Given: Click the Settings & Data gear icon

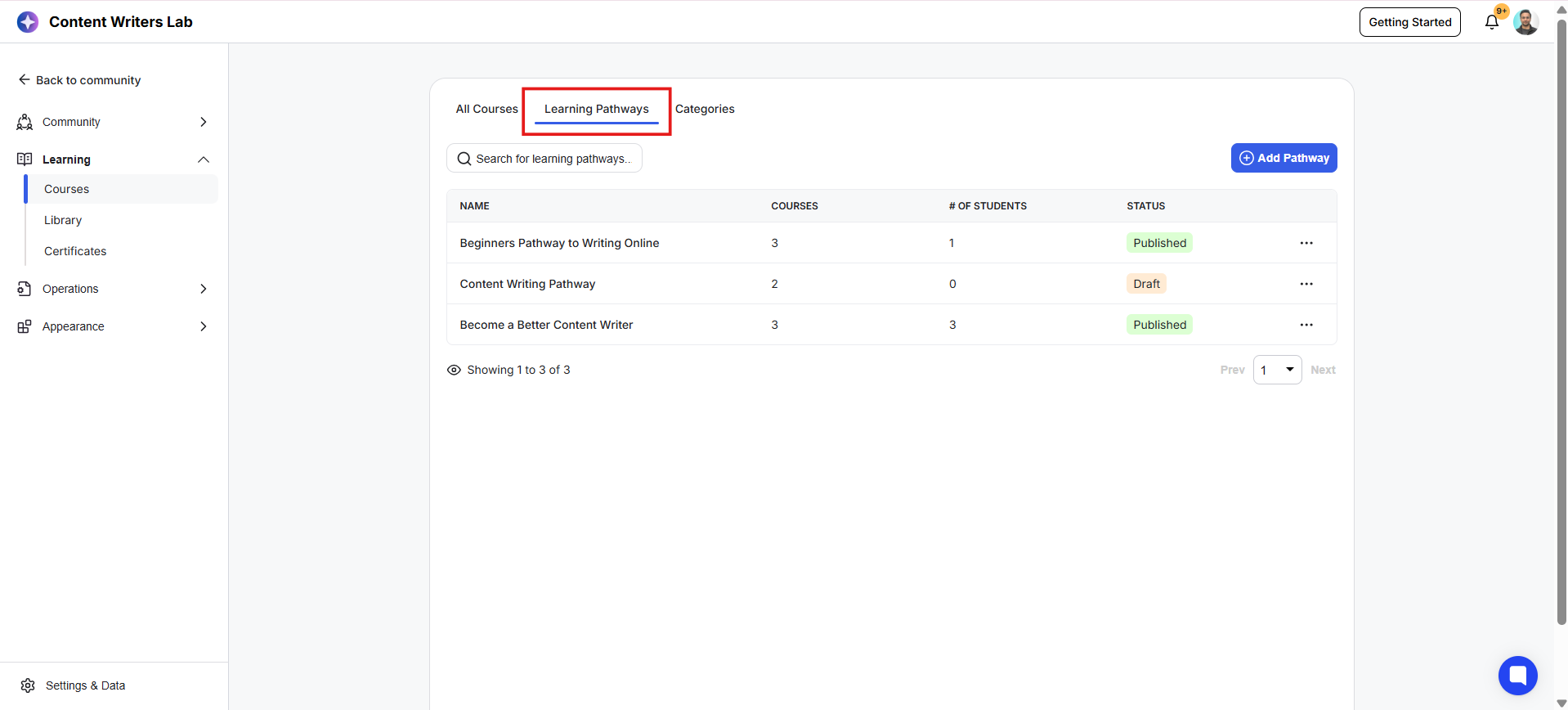Looking at the screenshot, I should click(x=28, y=685).
